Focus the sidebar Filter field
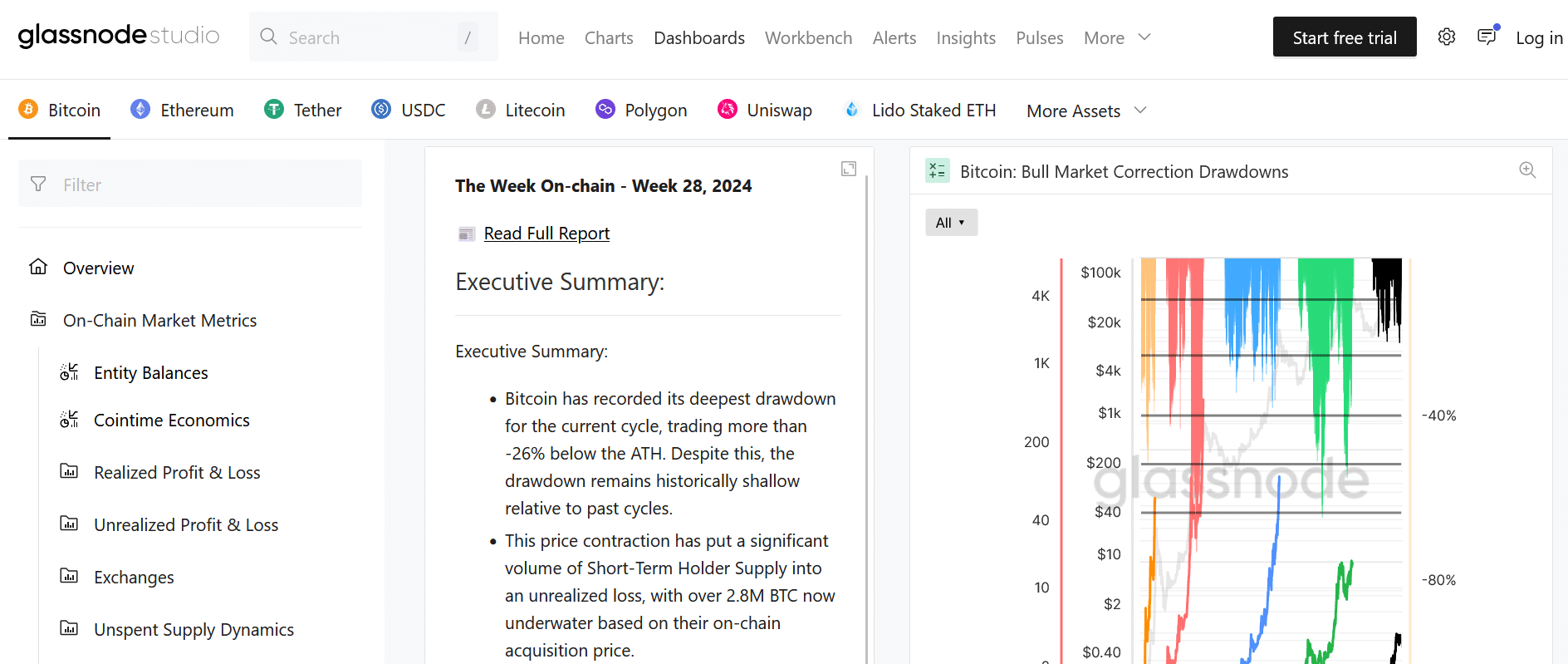The image size is (1568, 664). pyautogui.click(x=190, y=184)
